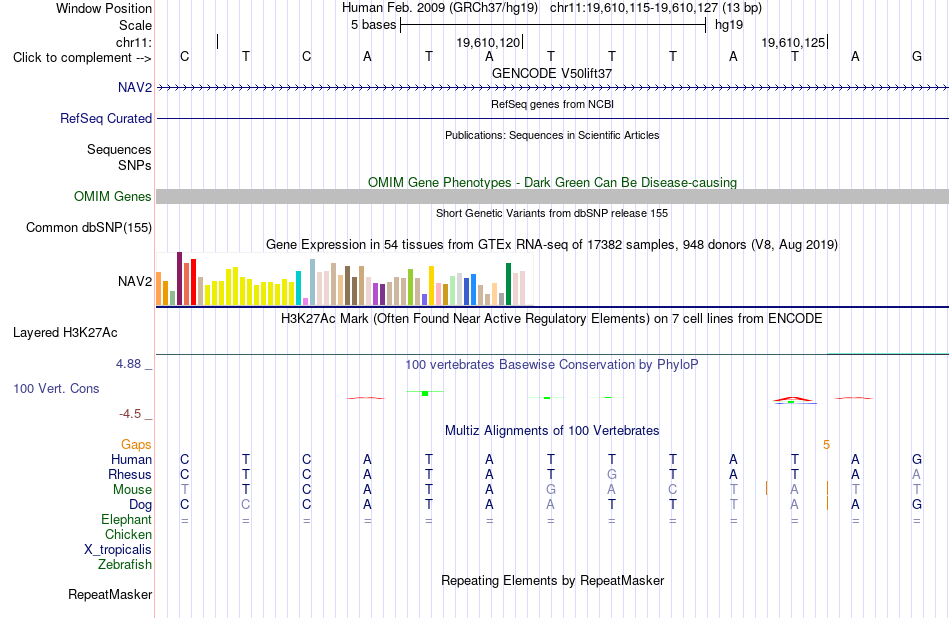The image size is (950, 618).
Task: Click the green conservation block in PhyloP track
Action: 425,394
